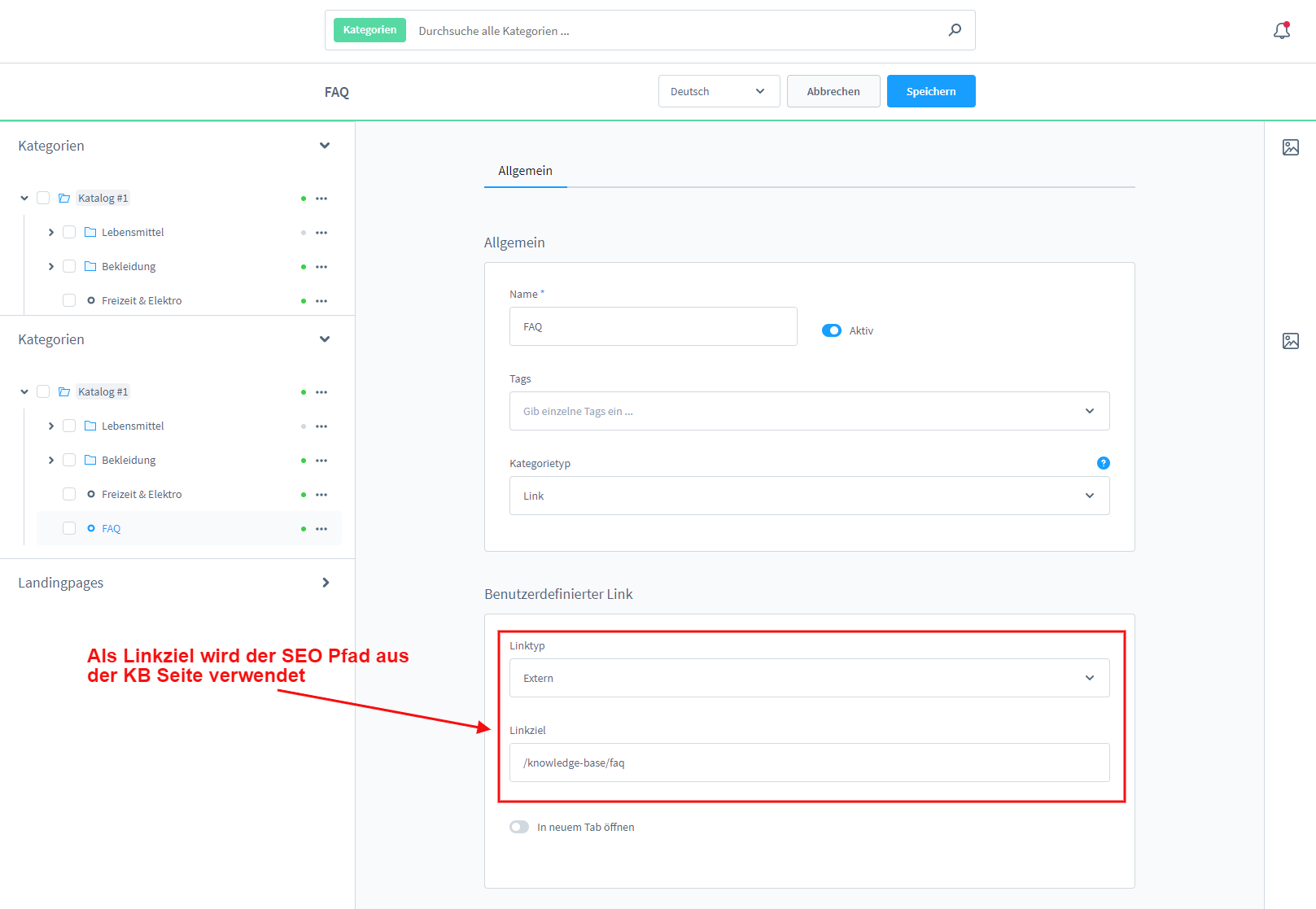Click folder icon of second Bekleidung
This screenshot has height=909, width=1316.
90,460
